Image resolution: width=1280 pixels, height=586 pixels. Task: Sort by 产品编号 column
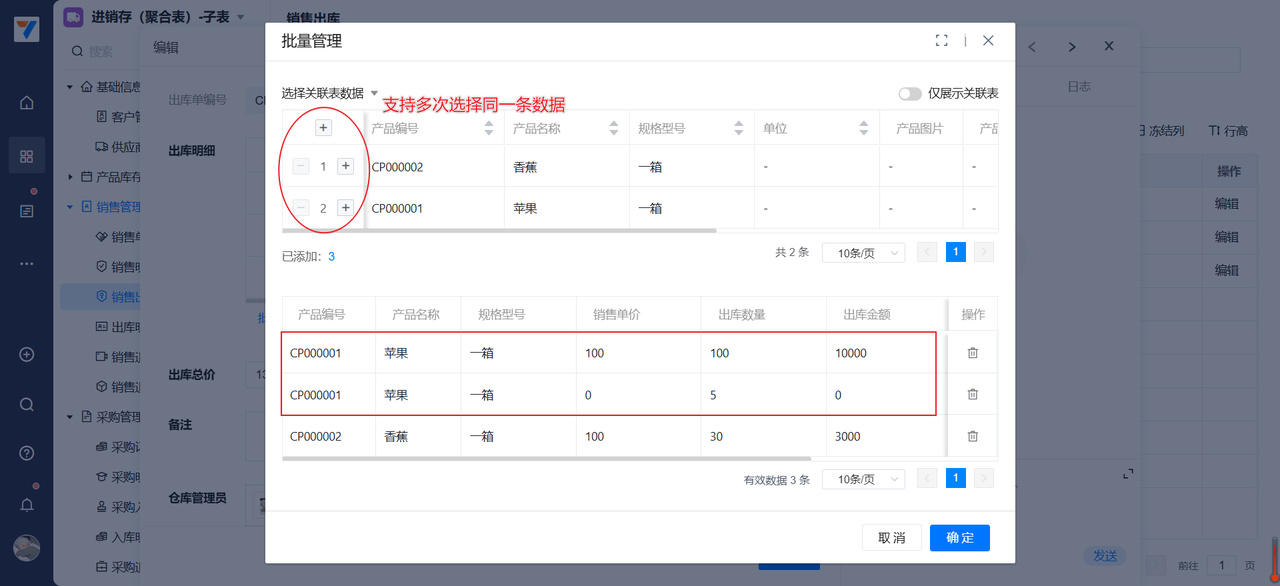pos(489,129)
